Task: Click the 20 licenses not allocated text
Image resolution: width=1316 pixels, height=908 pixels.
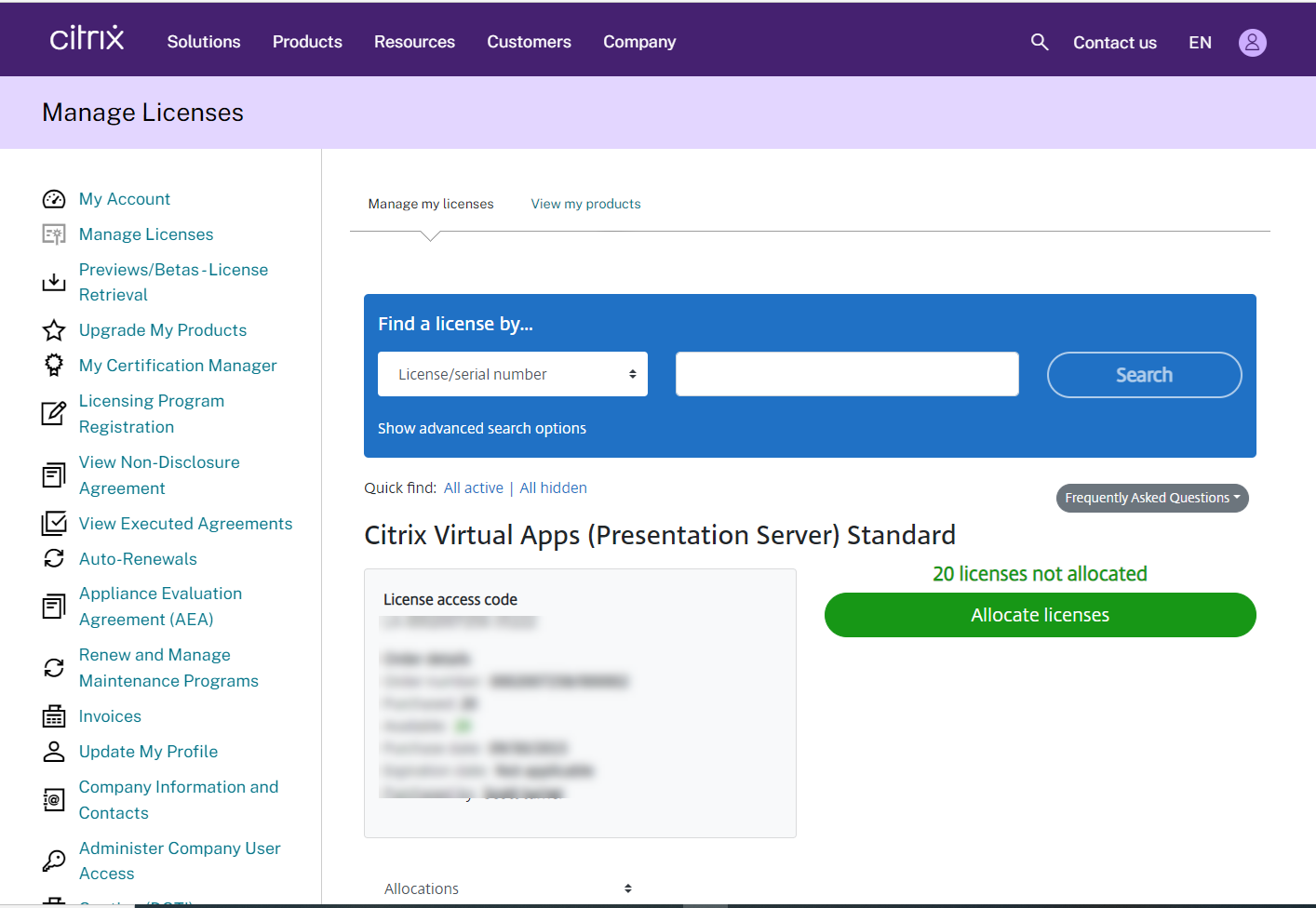Action: point(1040,574)
